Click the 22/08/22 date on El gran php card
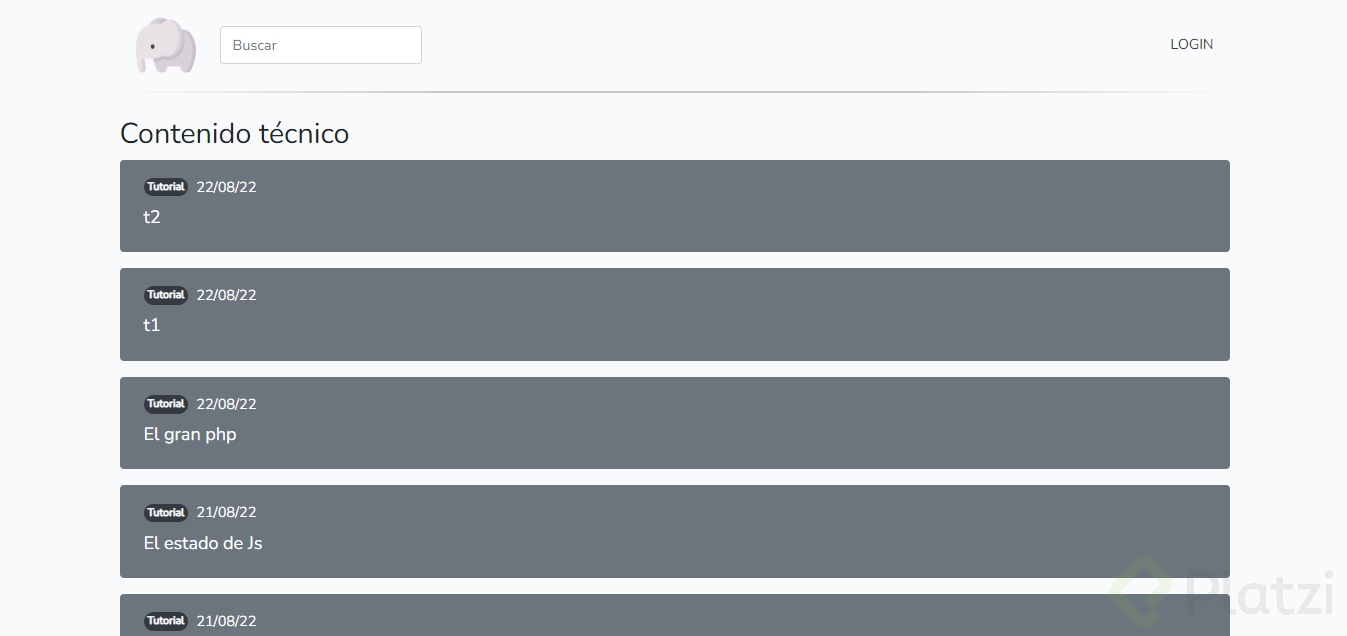 (227, 404)
